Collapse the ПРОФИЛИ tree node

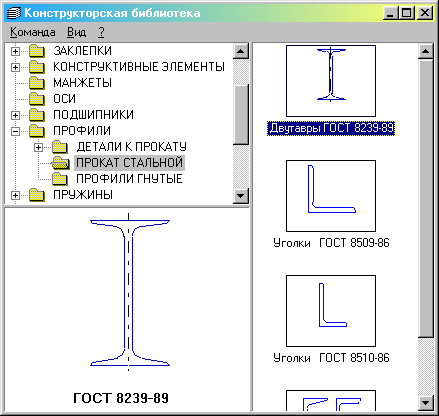[x=15, y=131]
